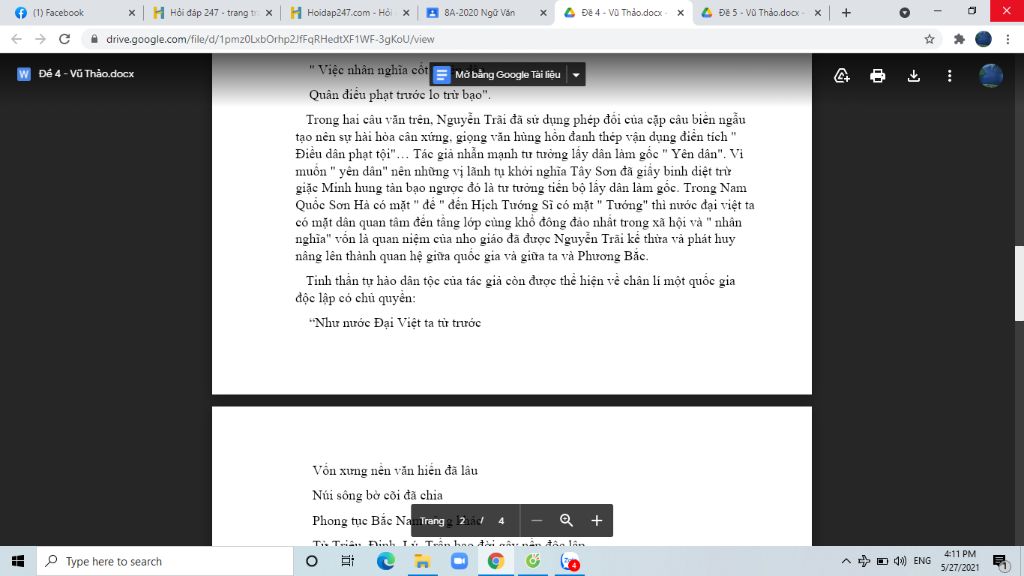Reload the current page
1024x576 pixels.
tap(65, 39)
